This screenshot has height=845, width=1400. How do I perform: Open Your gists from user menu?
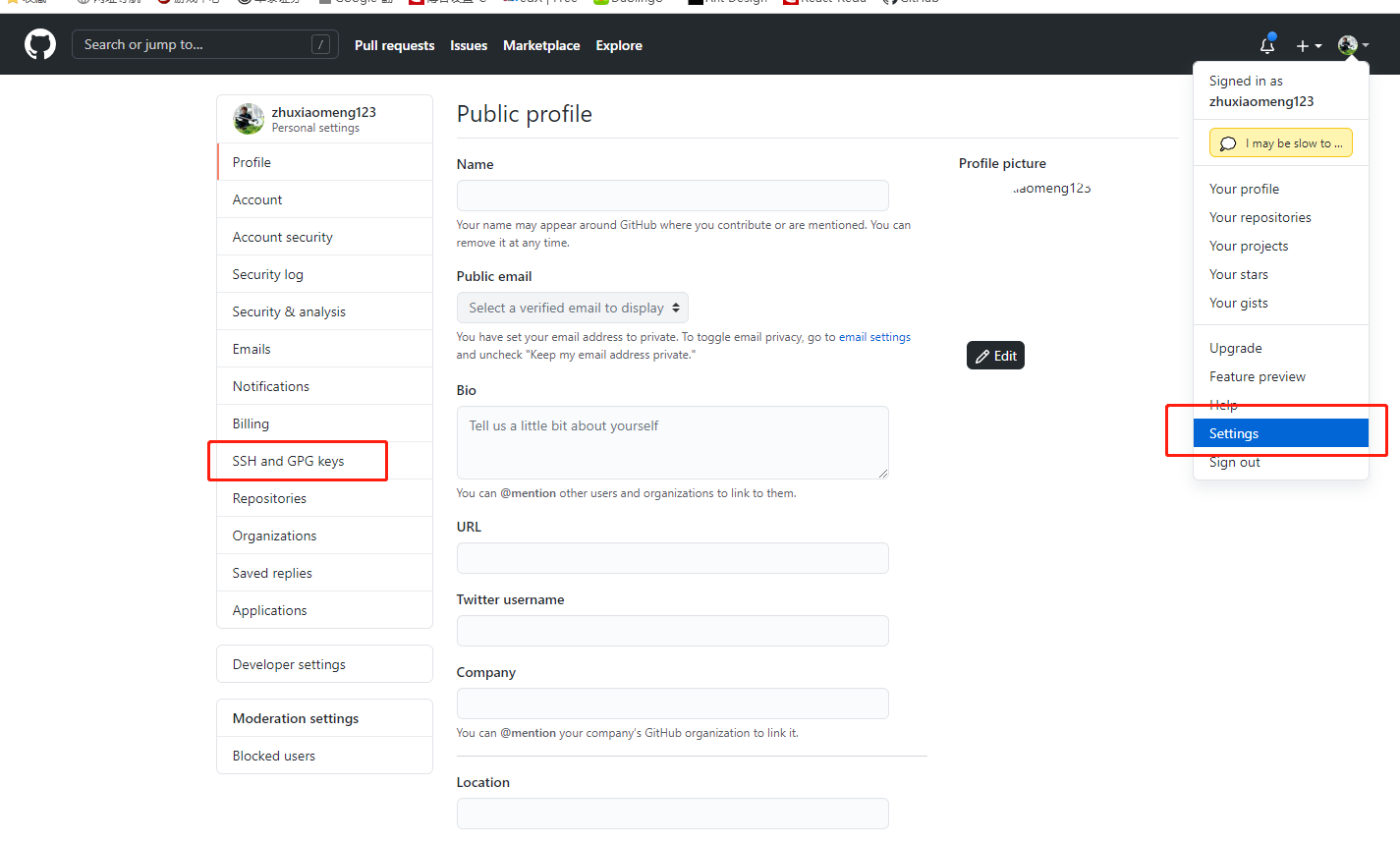[x=1281, y=303]
